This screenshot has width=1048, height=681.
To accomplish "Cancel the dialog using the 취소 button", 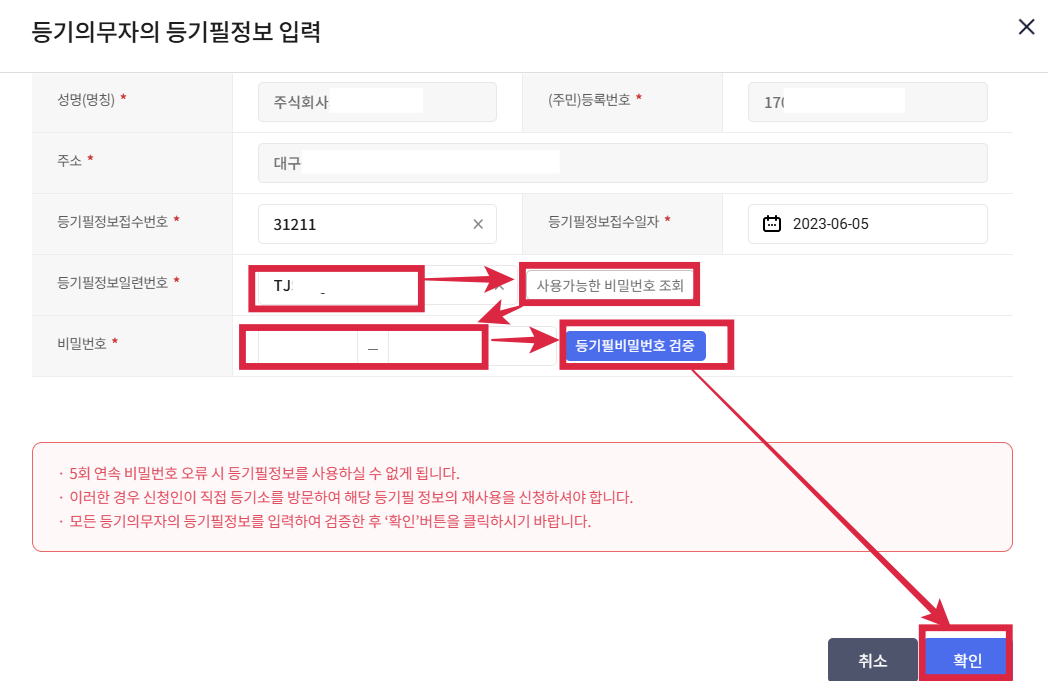I will tap(872, 658).
